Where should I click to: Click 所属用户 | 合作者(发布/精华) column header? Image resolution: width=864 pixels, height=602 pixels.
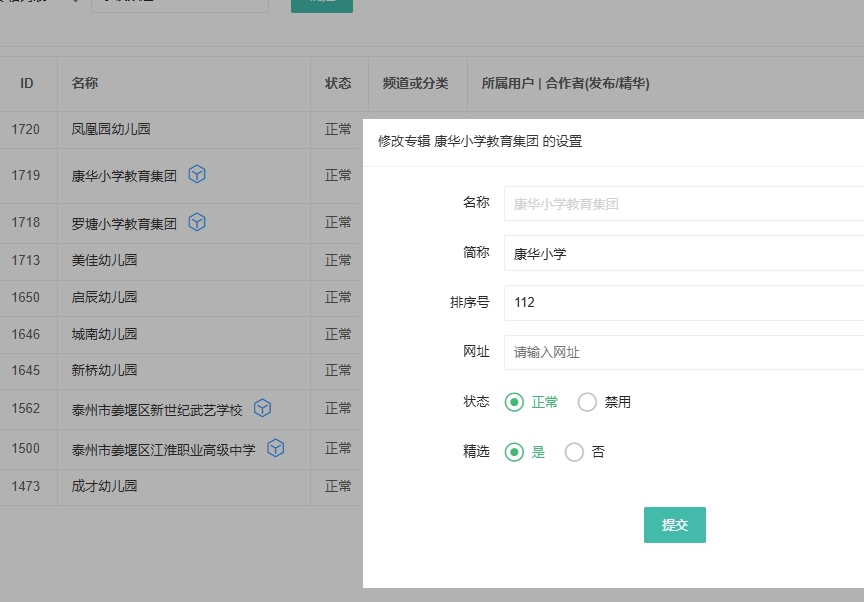(565, 83)
